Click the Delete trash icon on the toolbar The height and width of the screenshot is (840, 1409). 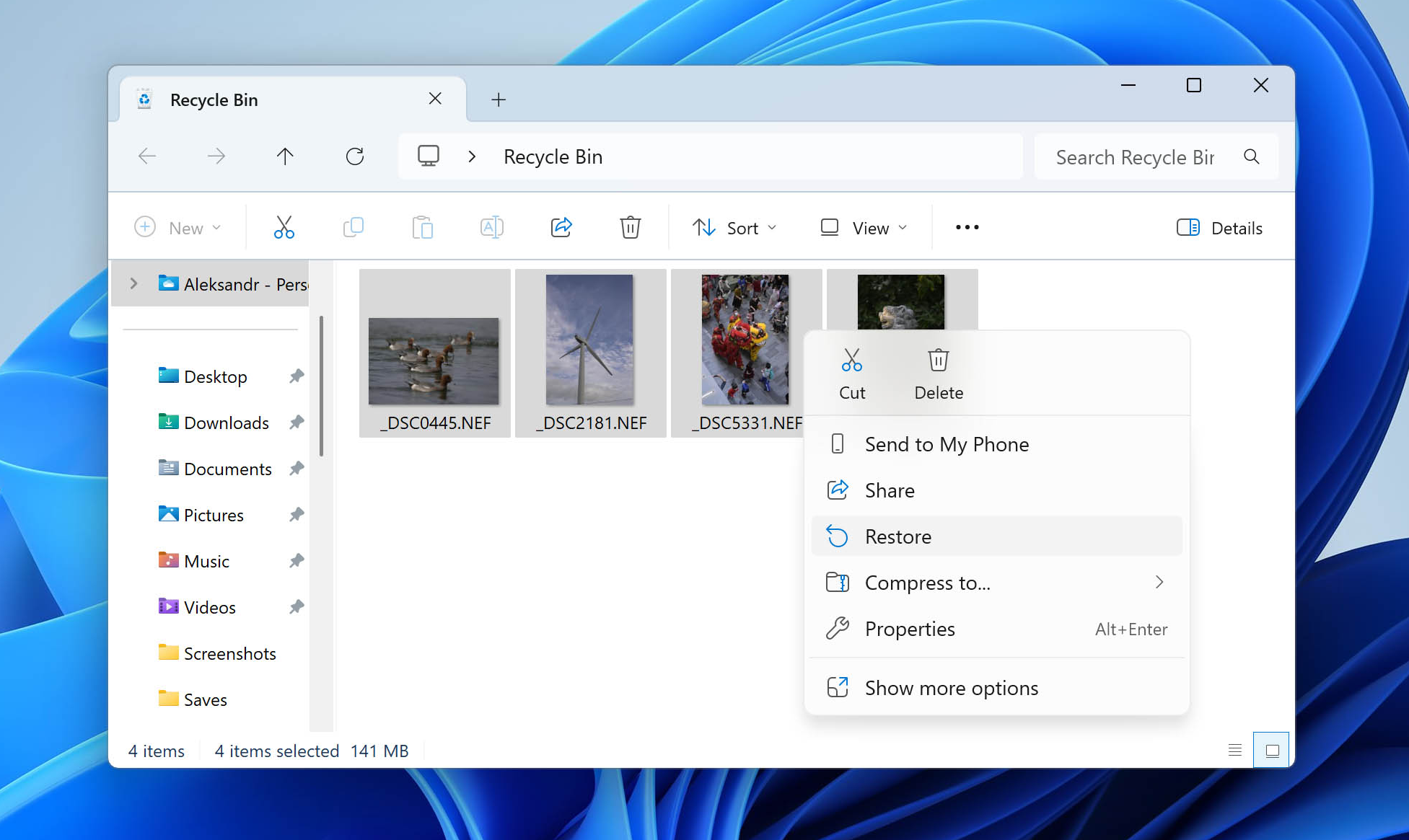pos(630,227)
